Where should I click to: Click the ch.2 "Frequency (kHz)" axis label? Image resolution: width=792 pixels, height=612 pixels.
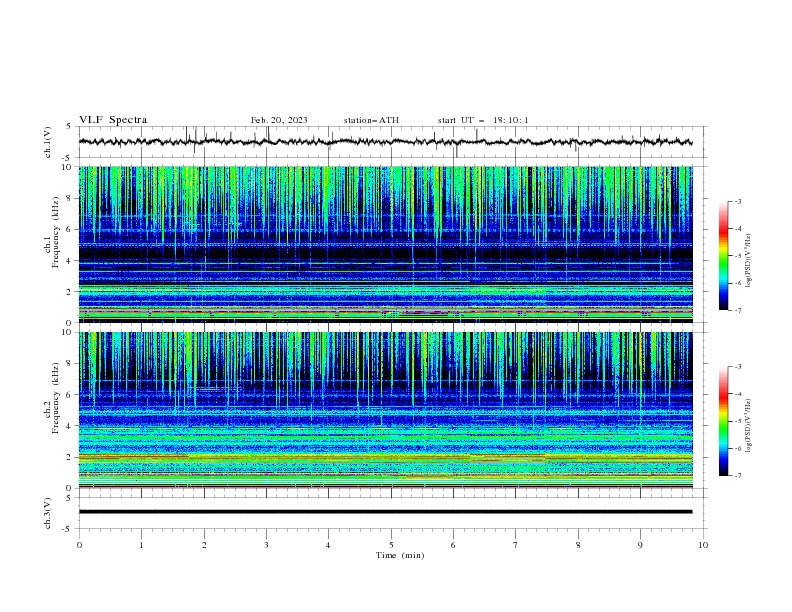click(x=55, y=398)
